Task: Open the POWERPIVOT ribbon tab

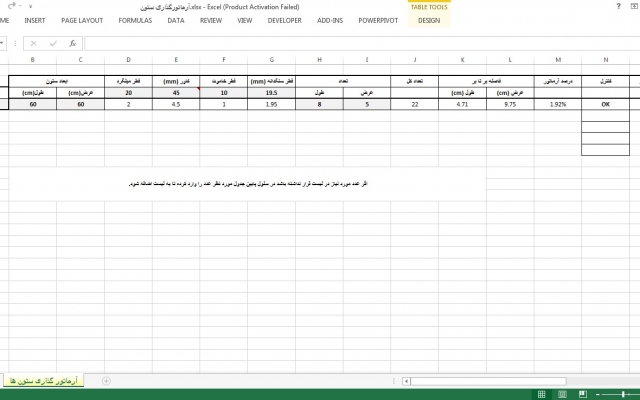Action: [378, 20]
